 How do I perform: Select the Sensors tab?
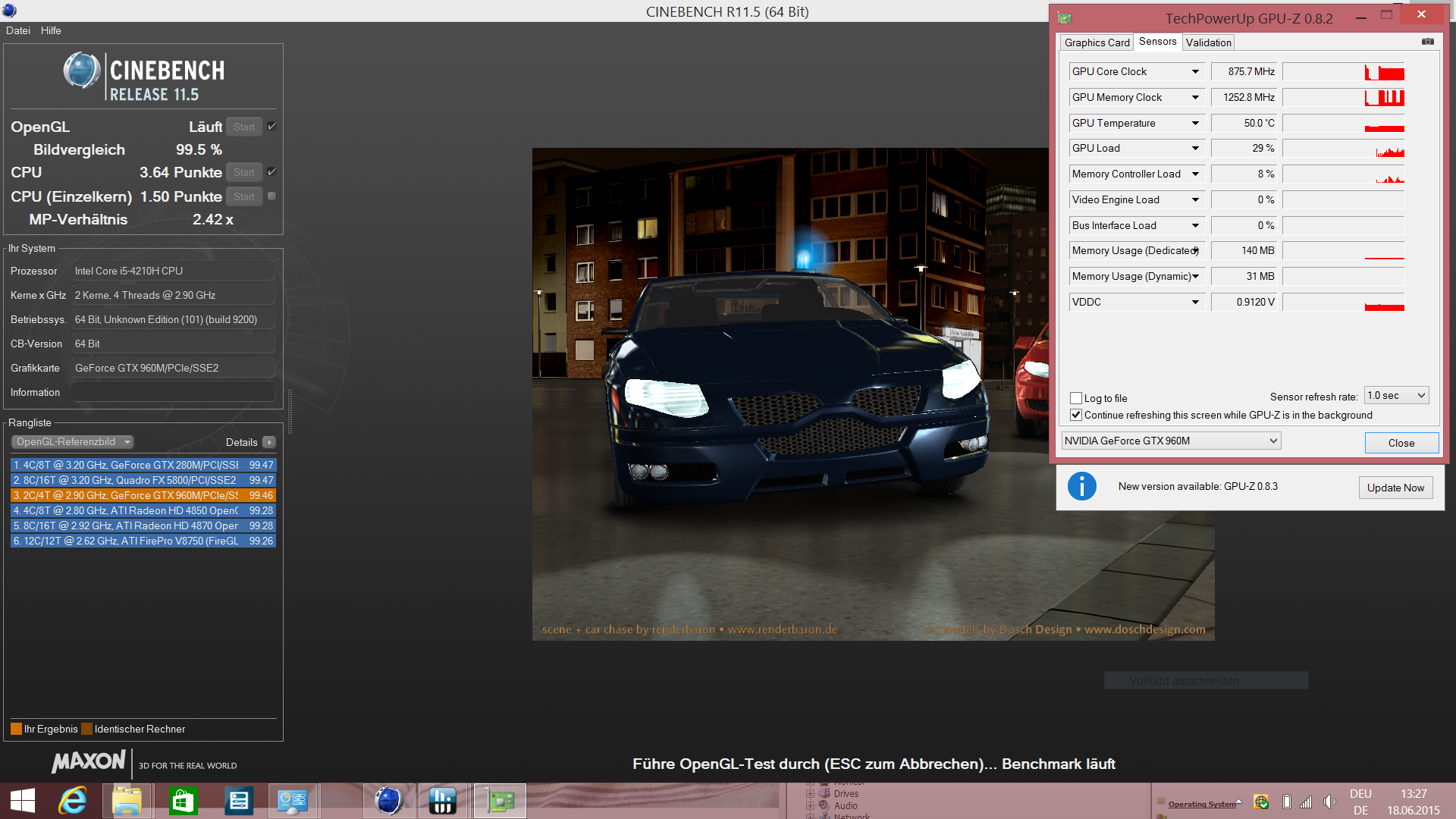1157,42
